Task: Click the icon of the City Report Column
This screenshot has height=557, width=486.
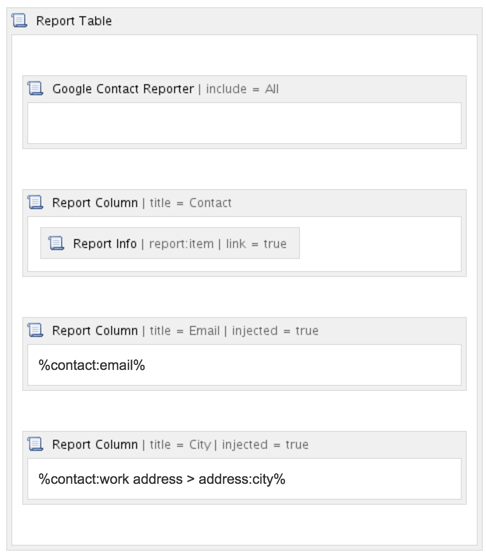Action: coord(35,444)
